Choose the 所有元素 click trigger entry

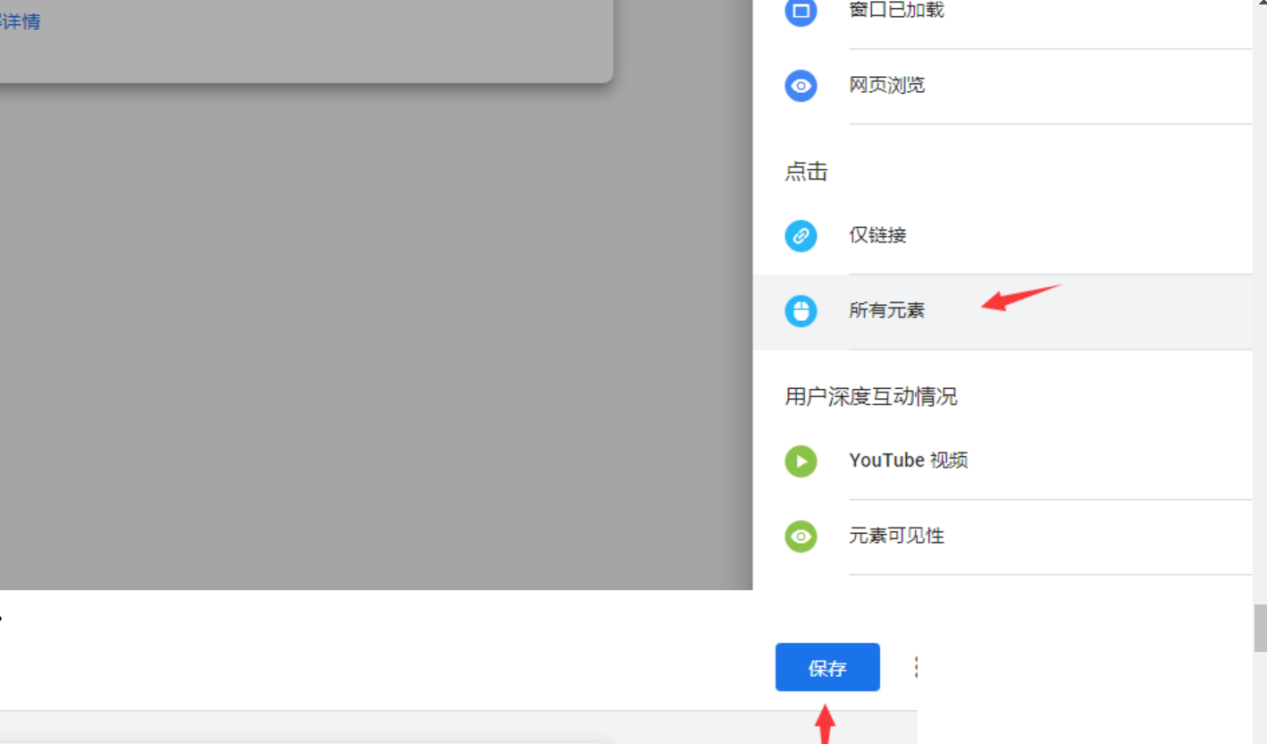pos(886,310)
